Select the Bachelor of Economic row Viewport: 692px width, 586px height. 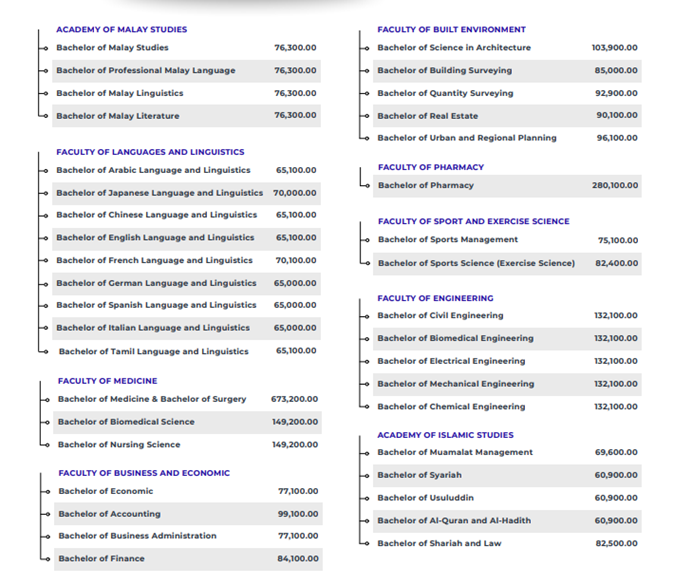point(188,491)
